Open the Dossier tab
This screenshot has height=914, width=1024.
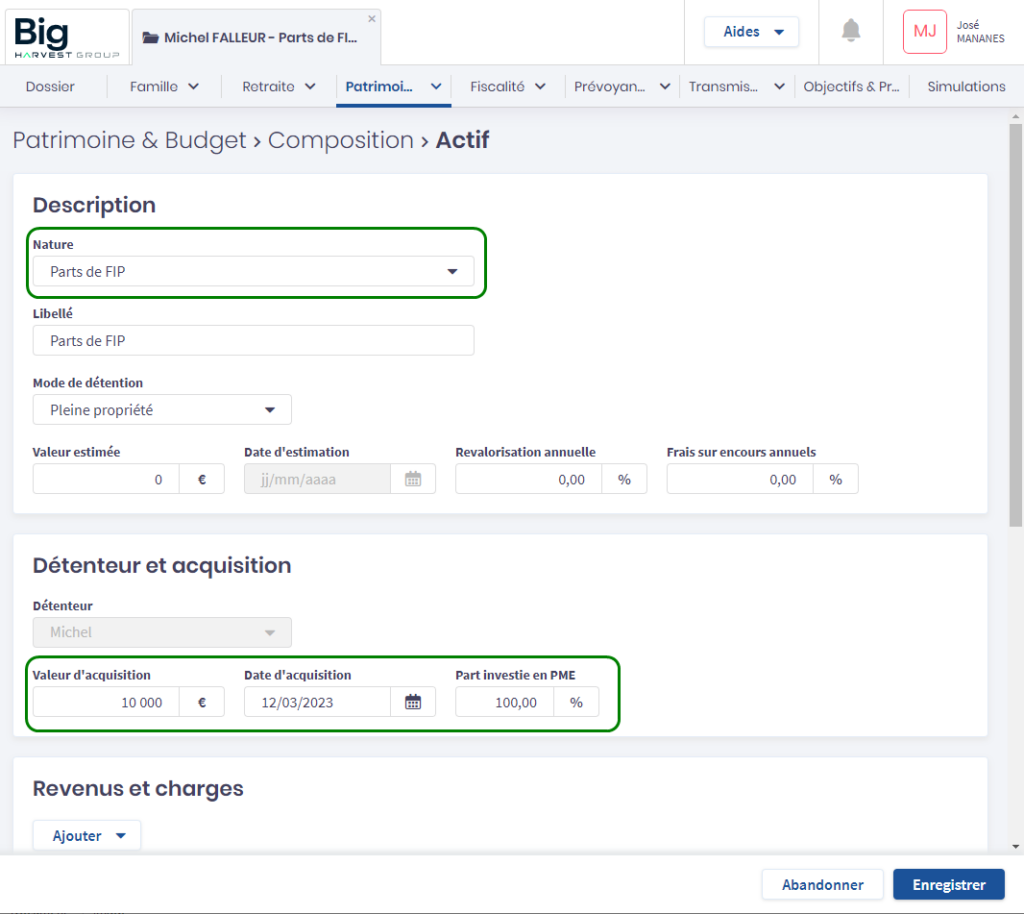pyautogui.click(x=50, y=87)
